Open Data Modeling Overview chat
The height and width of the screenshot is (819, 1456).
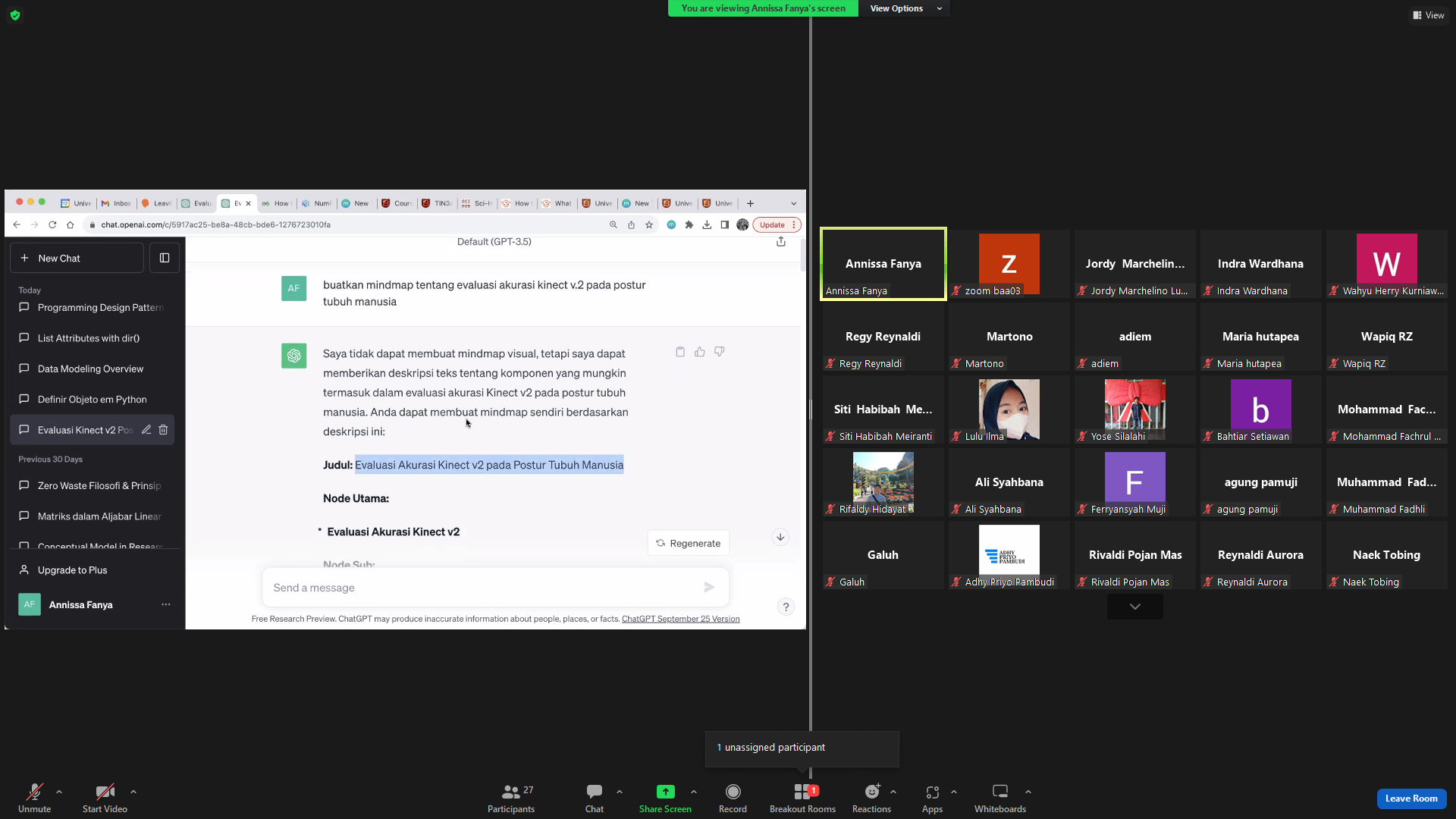pos(93,369)
